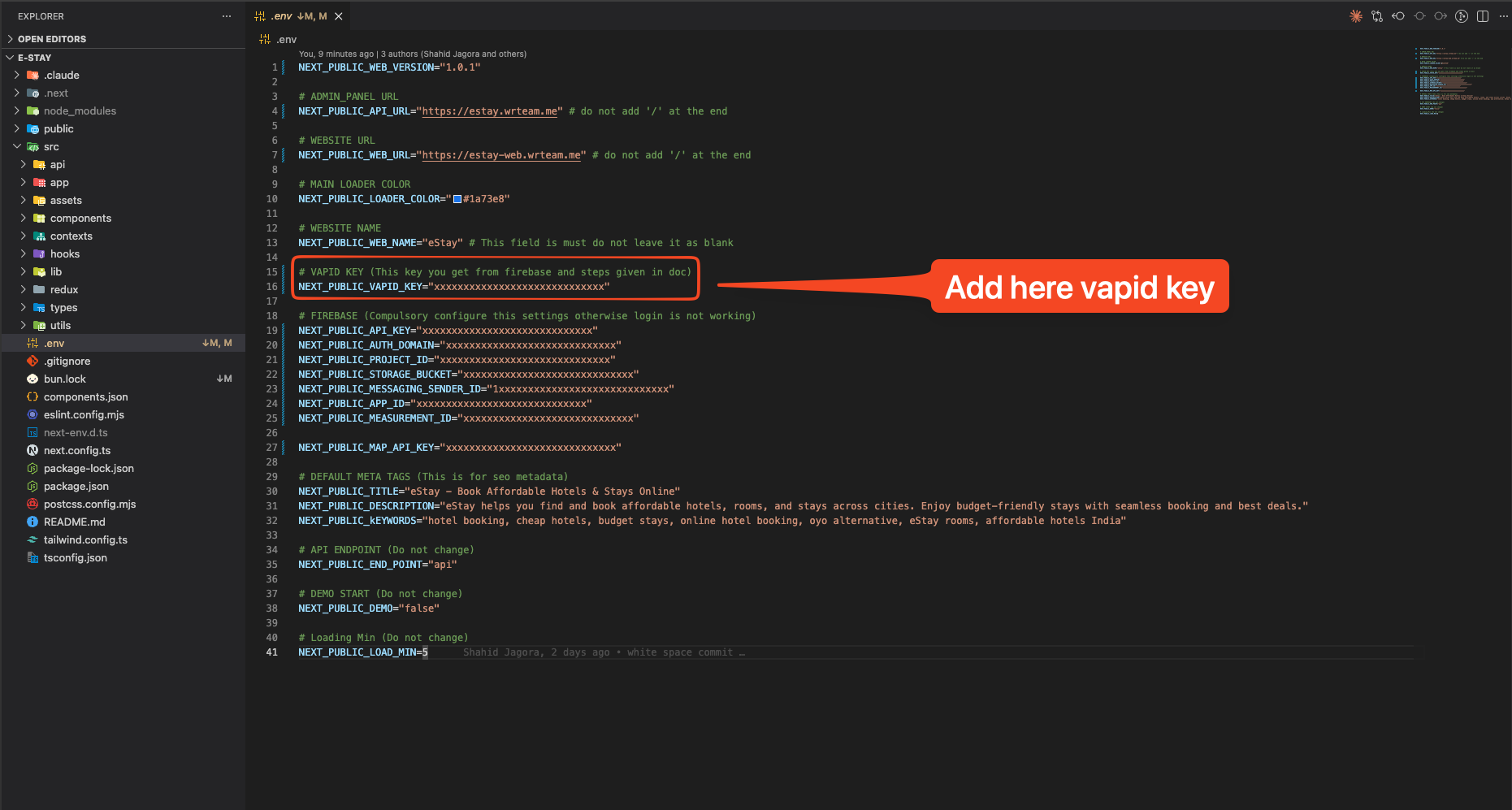Image resolution: width=1512 pixels, height=810 pixels.
Task: Follow the https://estay-web.wrteam.me link
Action: point(502,155)
